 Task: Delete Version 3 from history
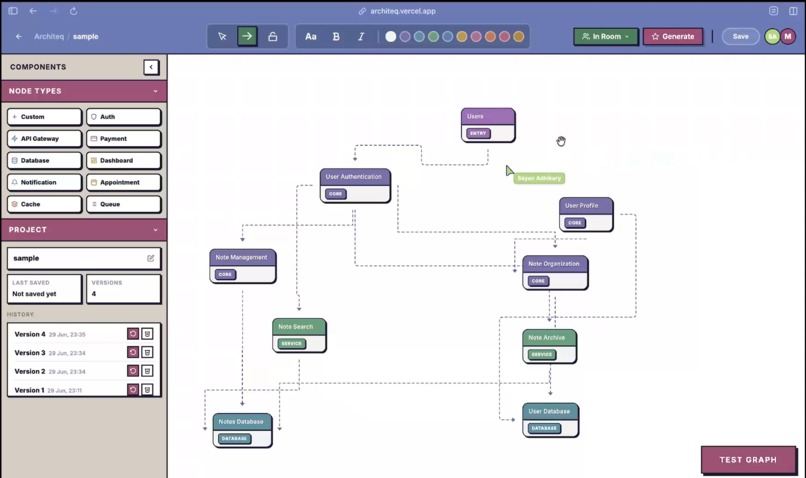[147, 353]
